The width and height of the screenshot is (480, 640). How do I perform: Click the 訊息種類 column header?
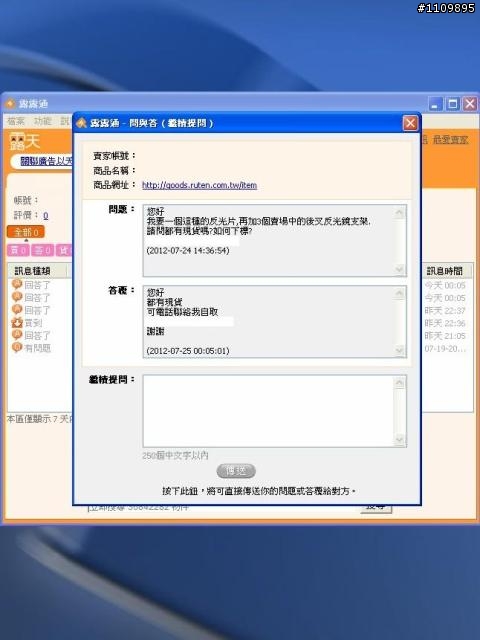38,271
